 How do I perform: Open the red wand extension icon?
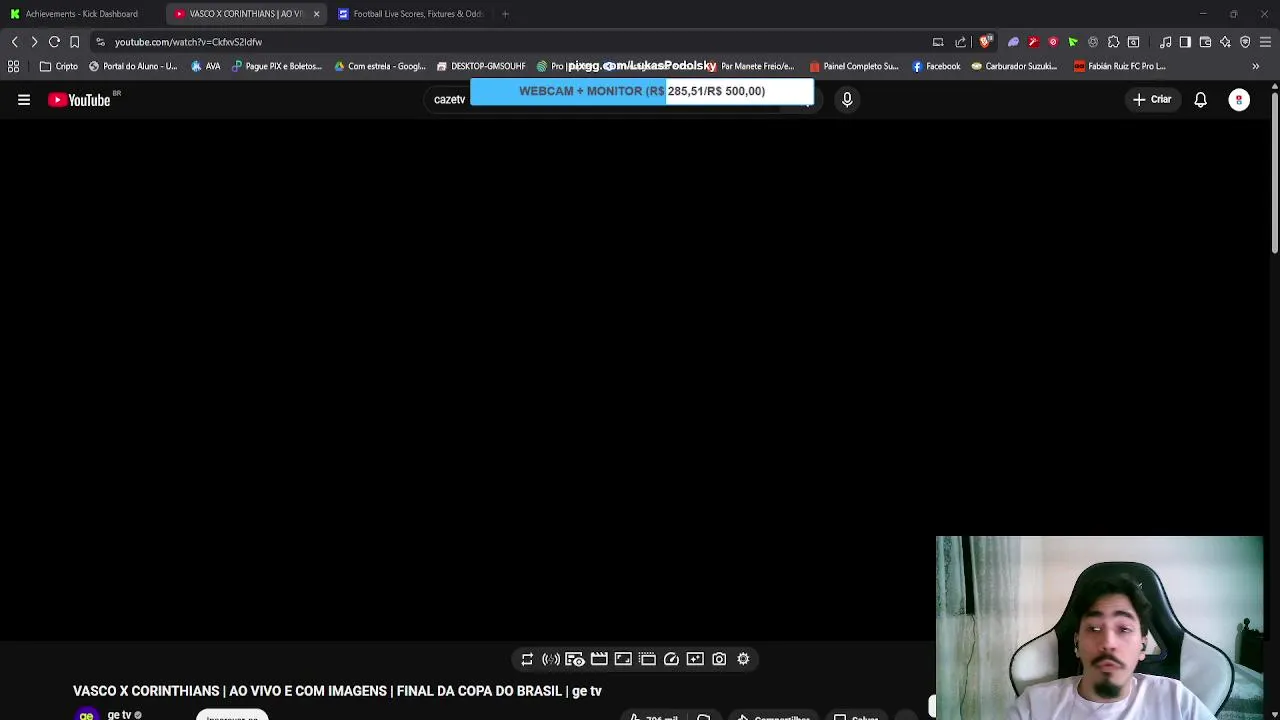(x=1033, y=42)
